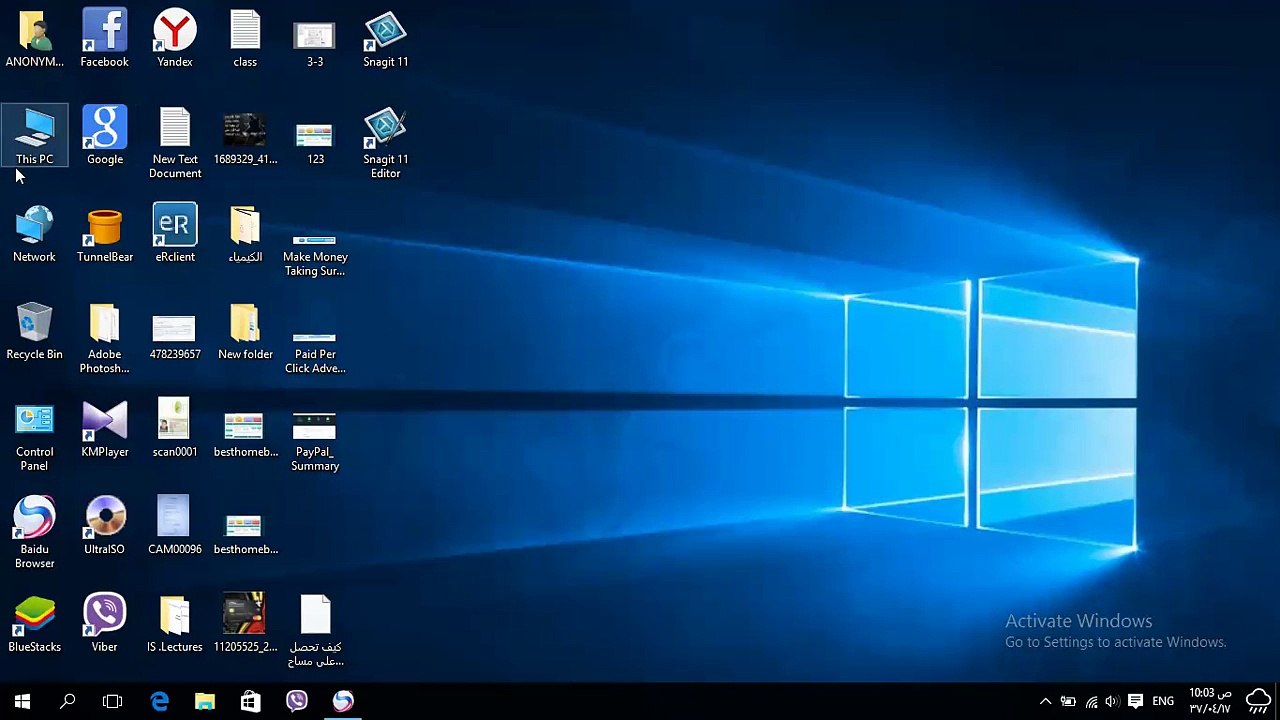This screenshot has height=720, width=1280.
Task: Select the class text file icon
Action: pyautogui.click(x=245, y=39)
